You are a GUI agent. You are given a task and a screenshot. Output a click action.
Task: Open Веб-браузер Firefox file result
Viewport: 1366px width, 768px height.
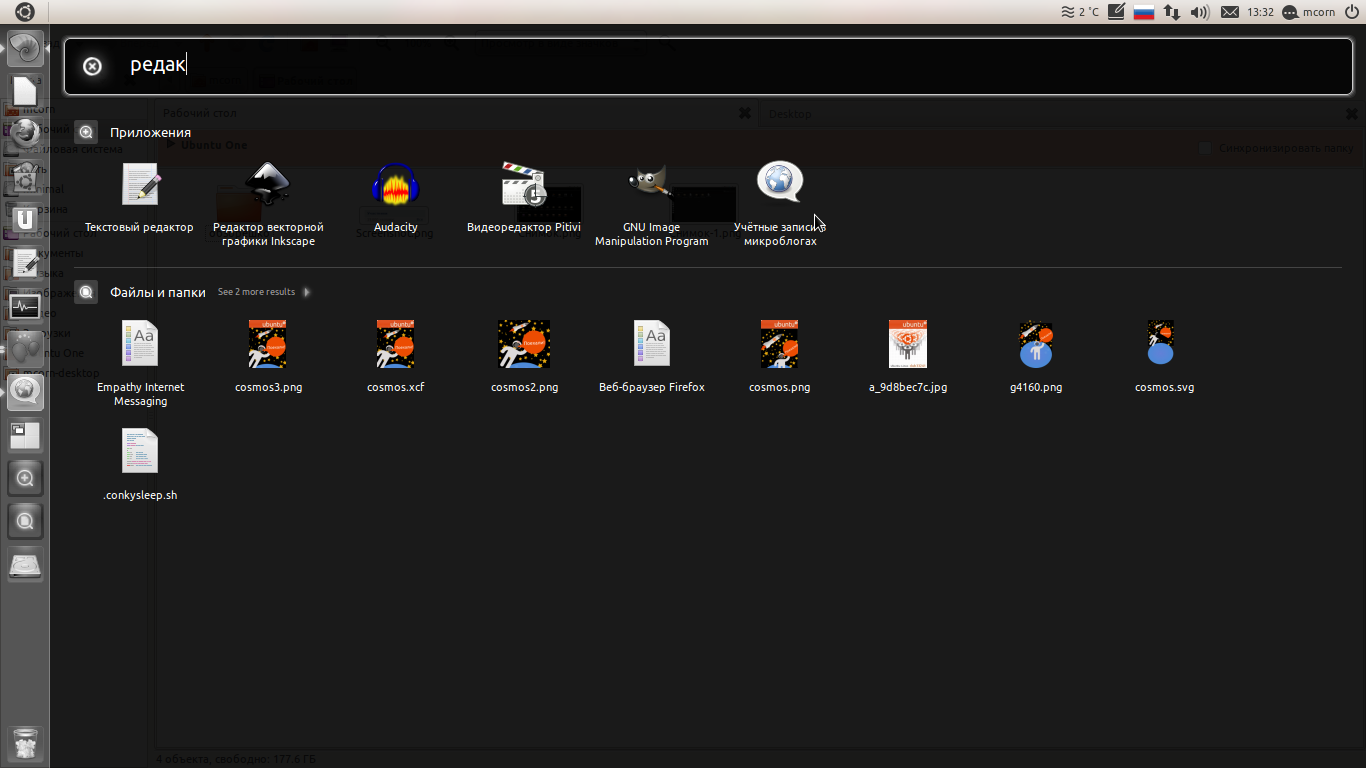652,357
